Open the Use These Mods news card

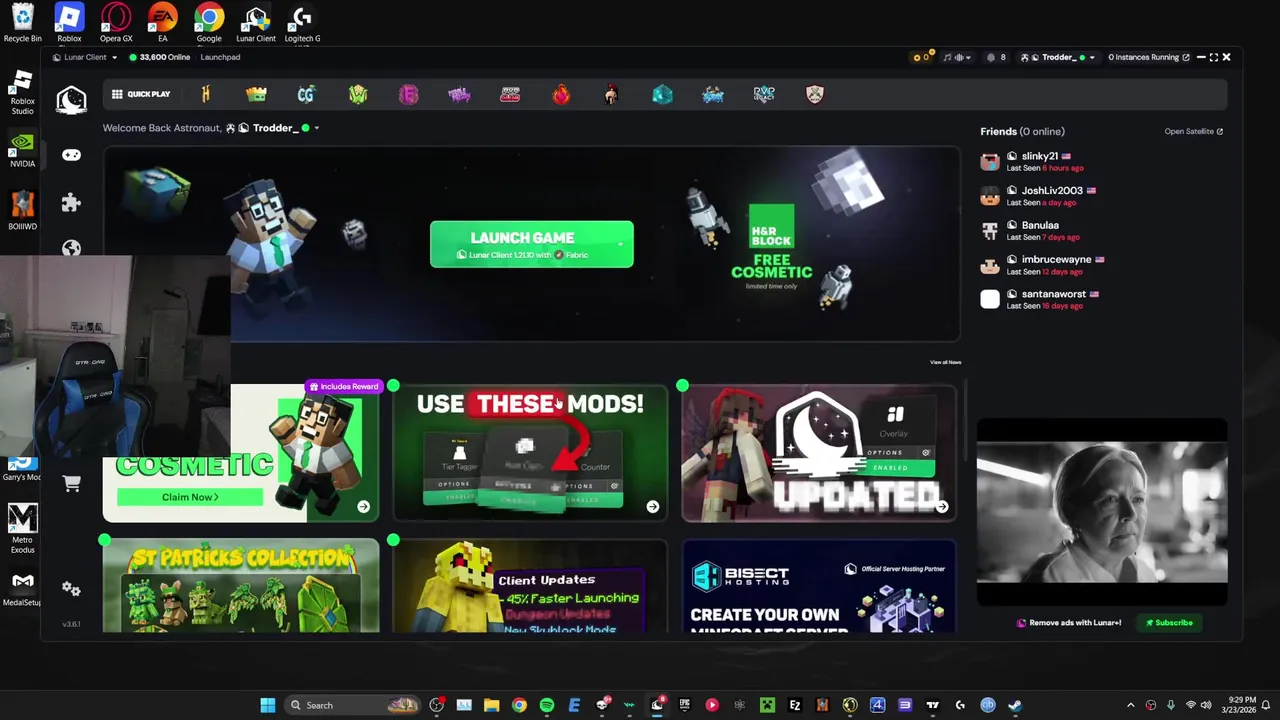tap(530, 453)
